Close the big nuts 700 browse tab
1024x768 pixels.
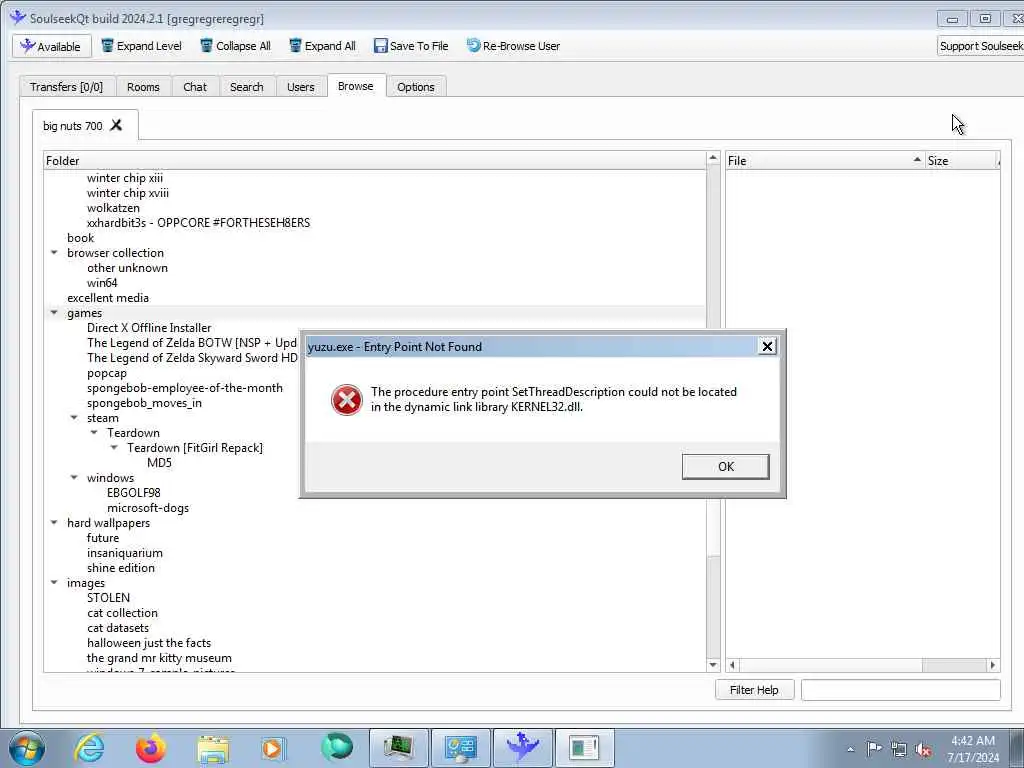pos(116,125)
